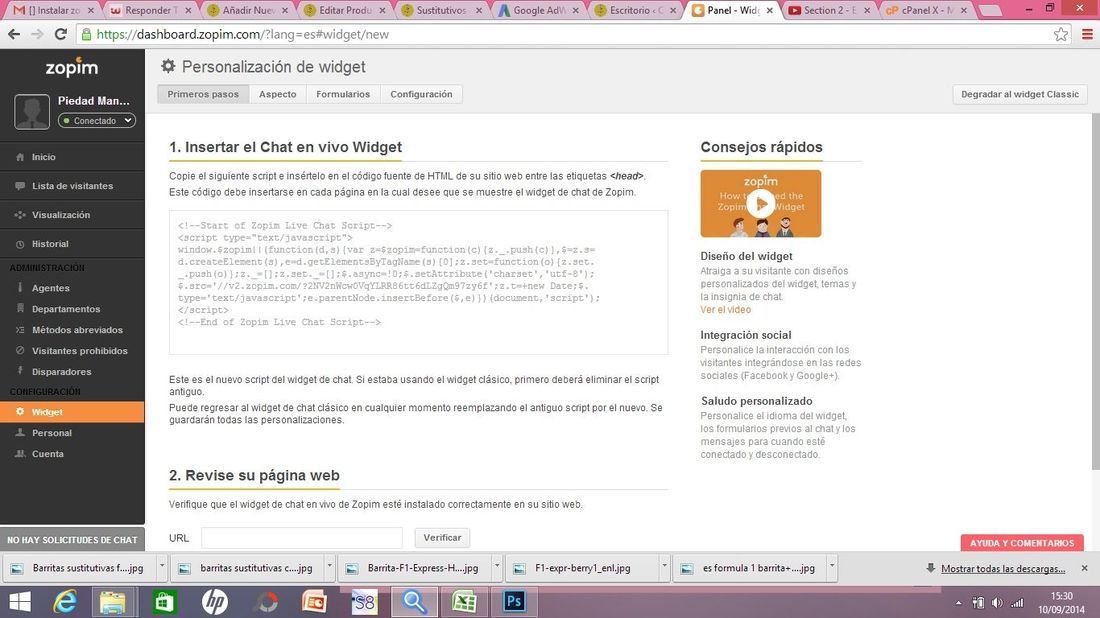Switch to the Sustitutivos tab
1100x618 pixels.
(441, 11)
